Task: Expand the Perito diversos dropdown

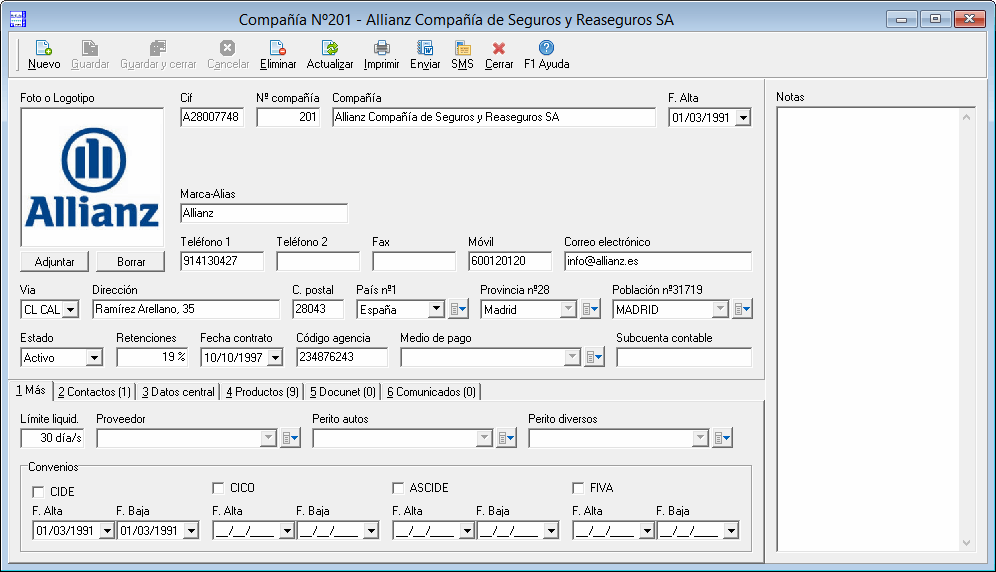Action: [x=701, y=438]
